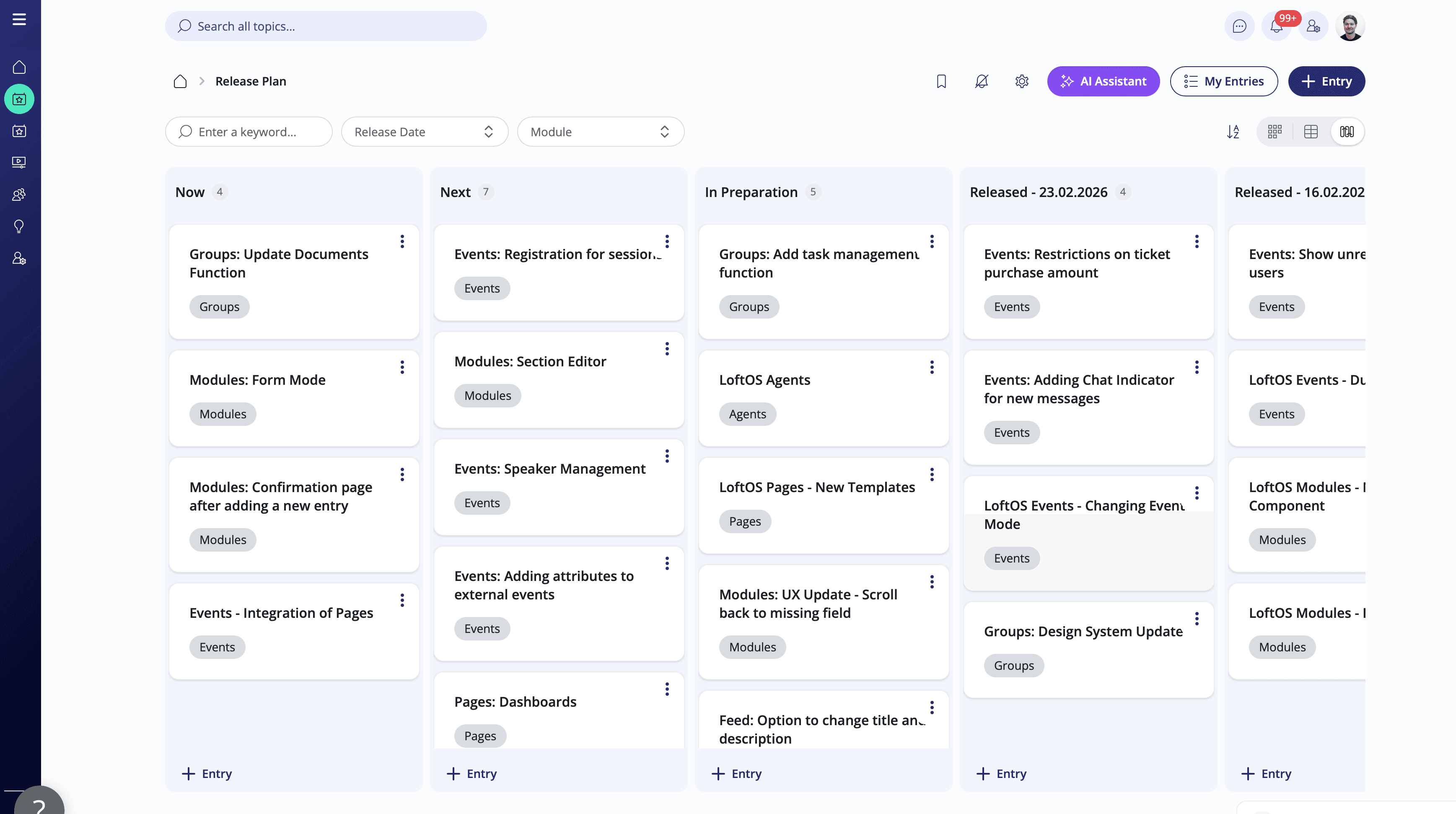Switch to grid tile view

(1275, 132)
